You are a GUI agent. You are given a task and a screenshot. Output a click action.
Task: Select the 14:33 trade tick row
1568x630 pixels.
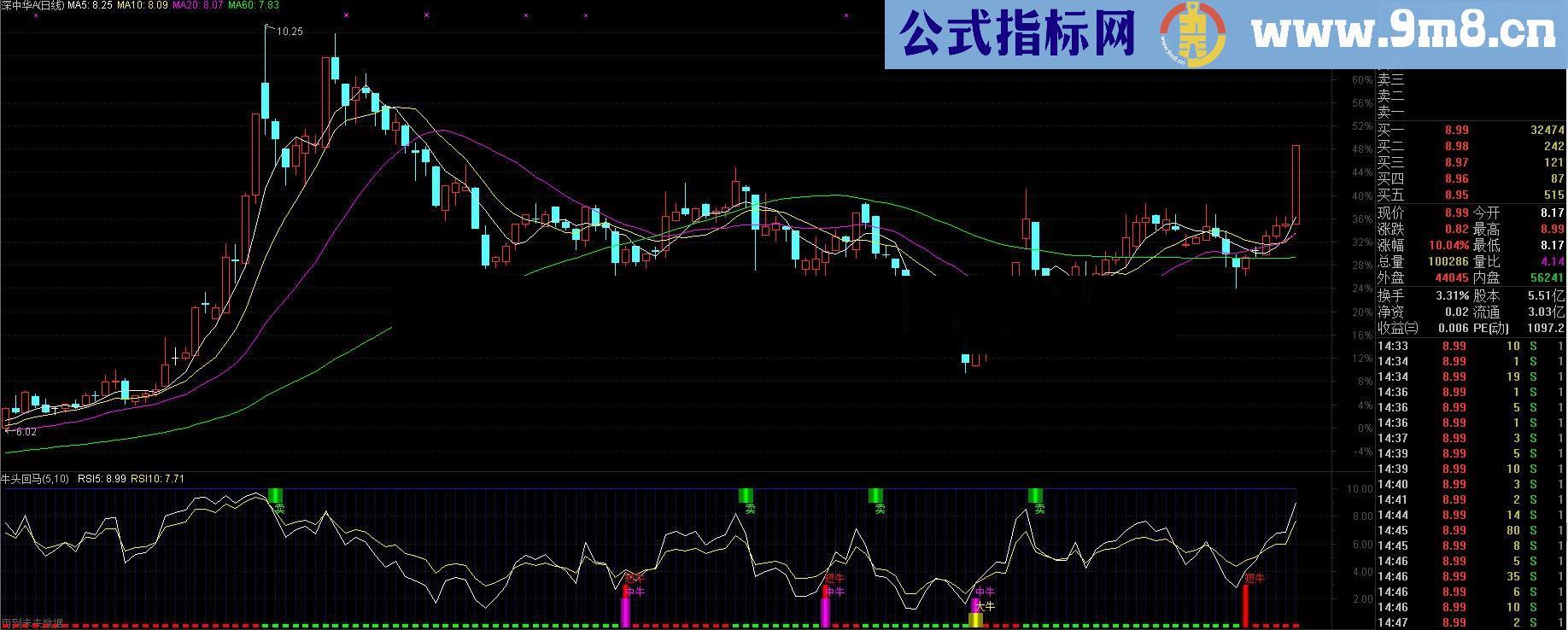(1471, 346)
